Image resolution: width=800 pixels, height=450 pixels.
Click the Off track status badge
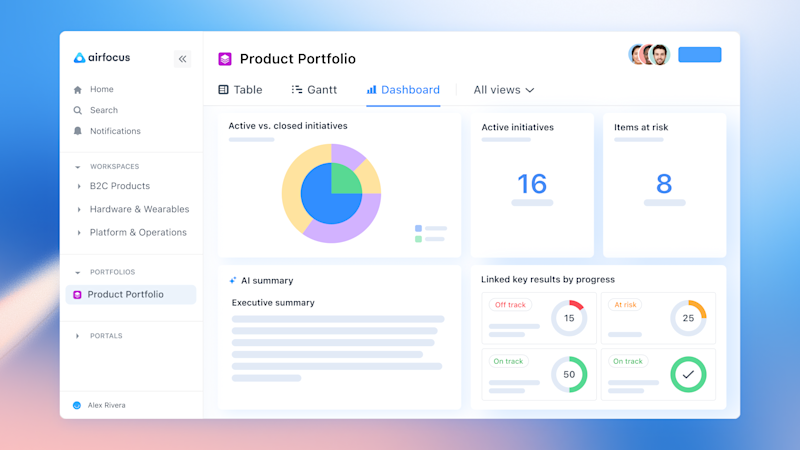pos(510,305)
